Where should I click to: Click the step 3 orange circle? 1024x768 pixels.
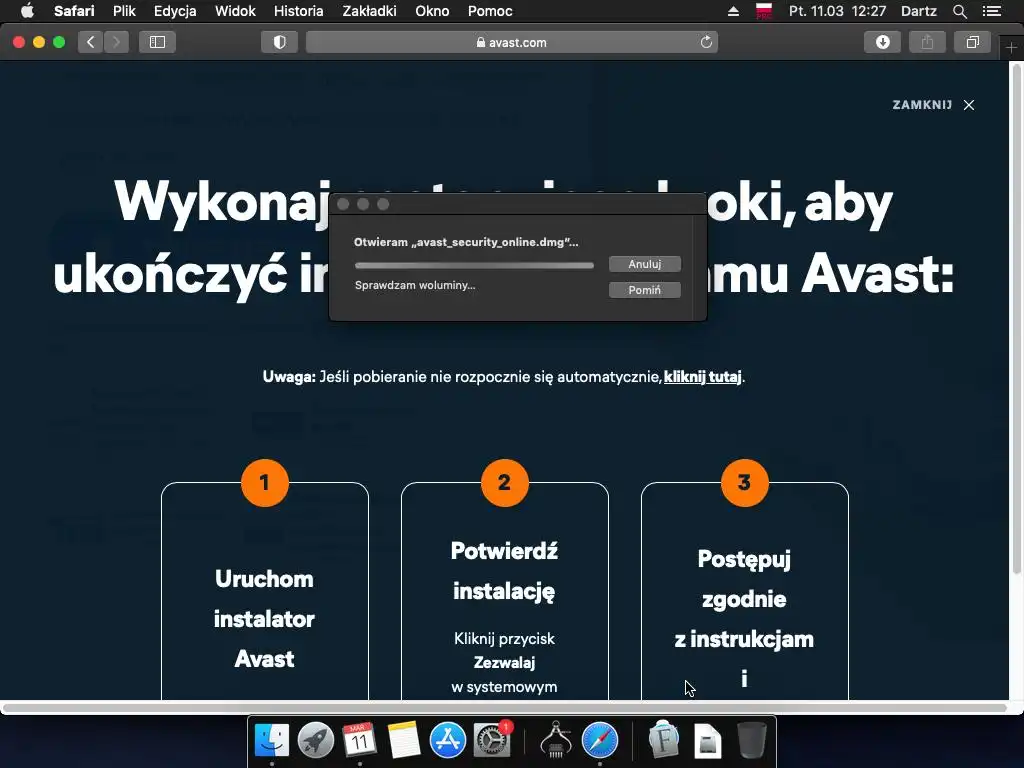click(x=744, y=483)
